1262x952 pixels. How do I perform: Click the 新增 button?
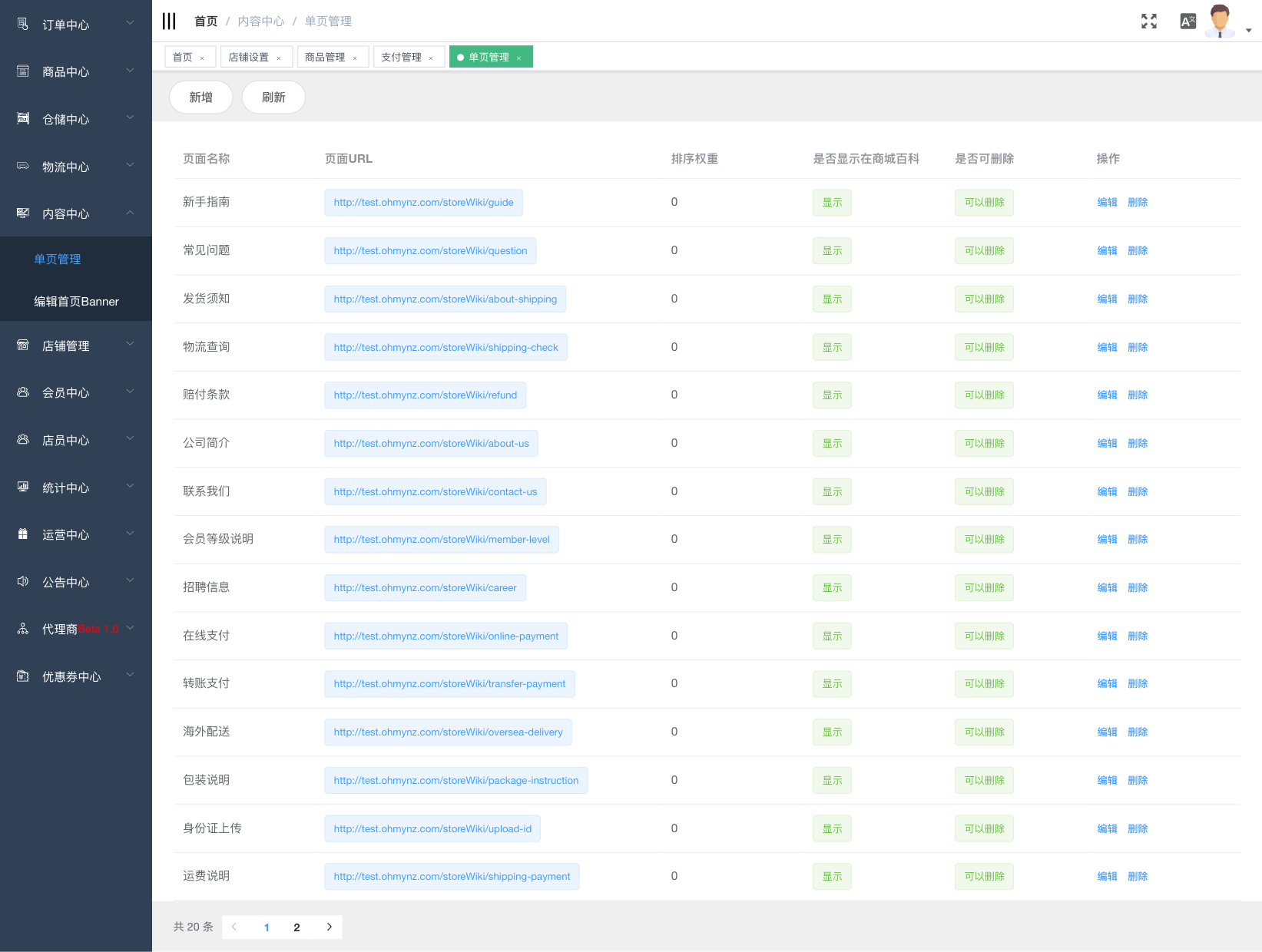(x=200, y=98)
